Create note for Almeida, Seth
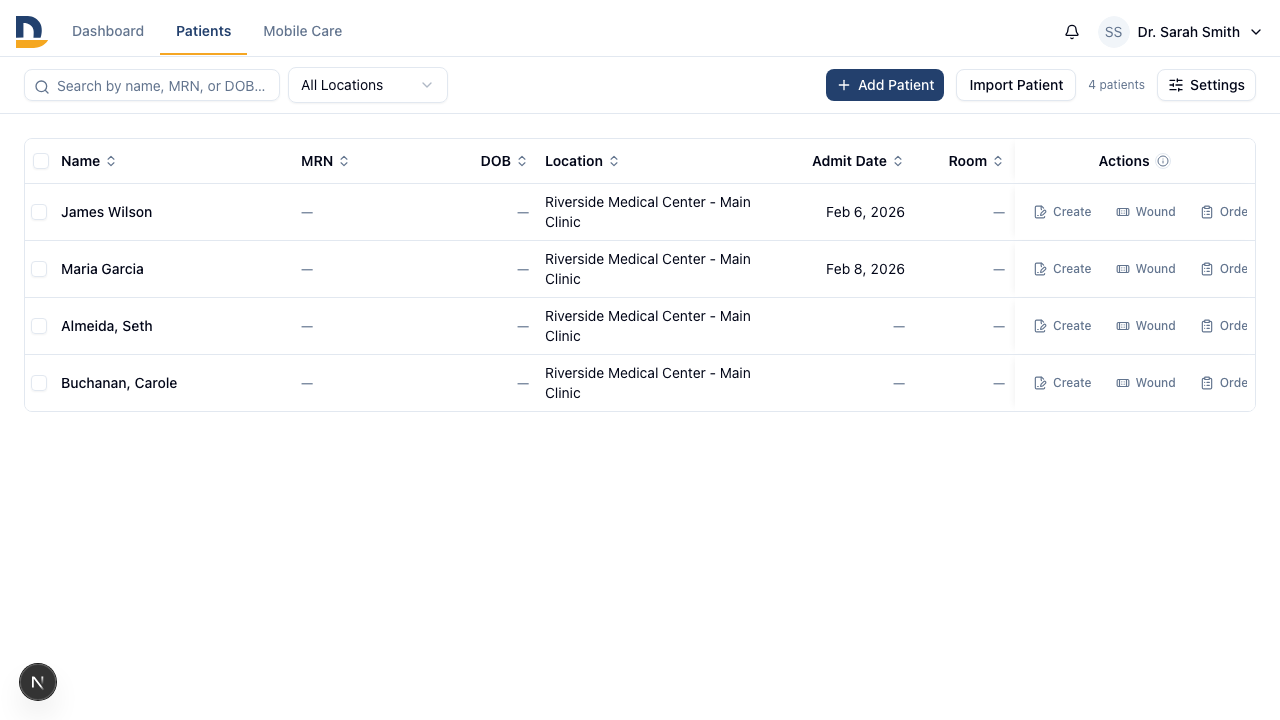Screen dimensions: 1280x720 click(1062, 326)
